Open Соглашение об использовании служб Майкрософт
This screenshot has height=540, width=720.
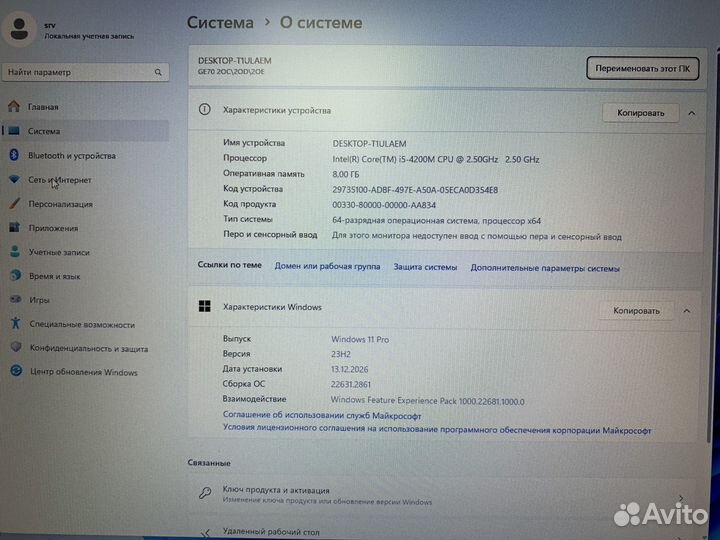[x=322, y=415]
